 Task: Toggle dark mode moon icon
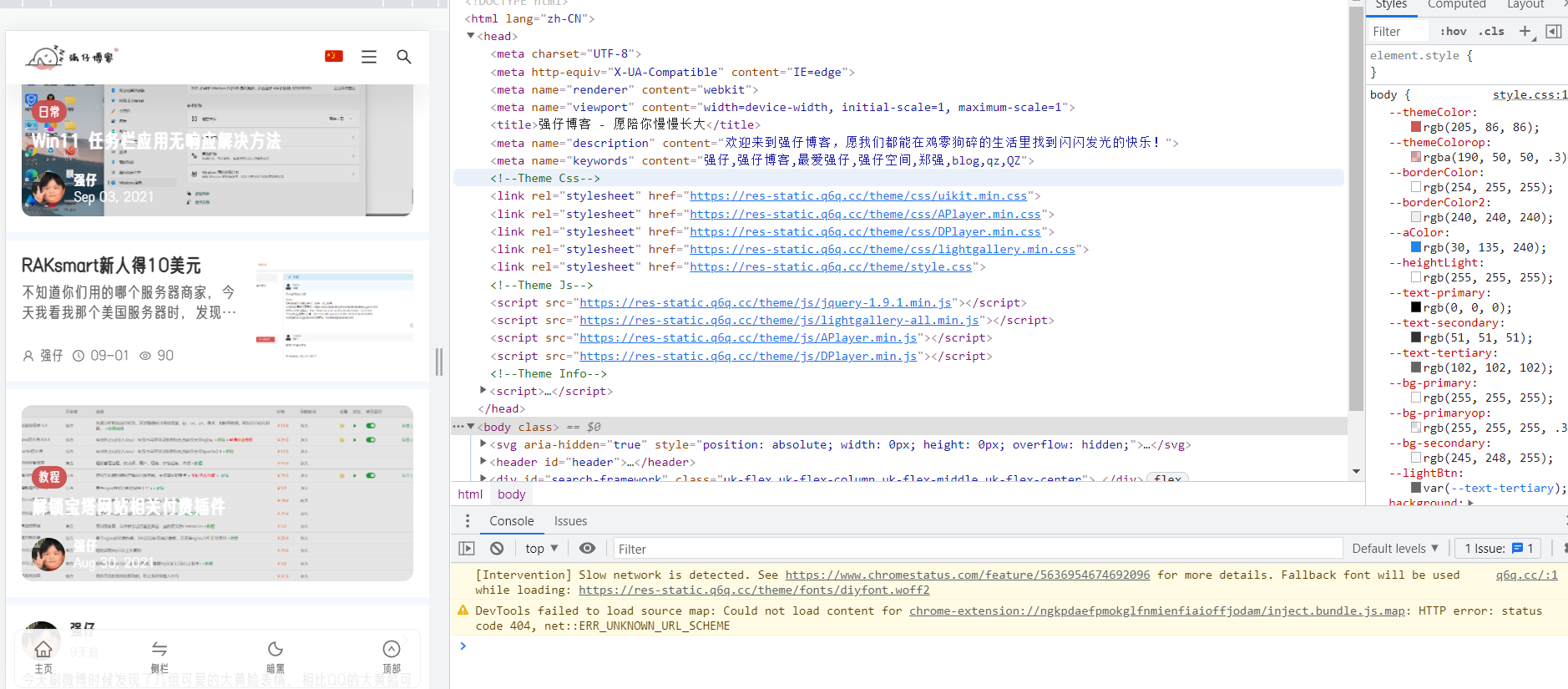pyautogui.click(x=276, y=650)
